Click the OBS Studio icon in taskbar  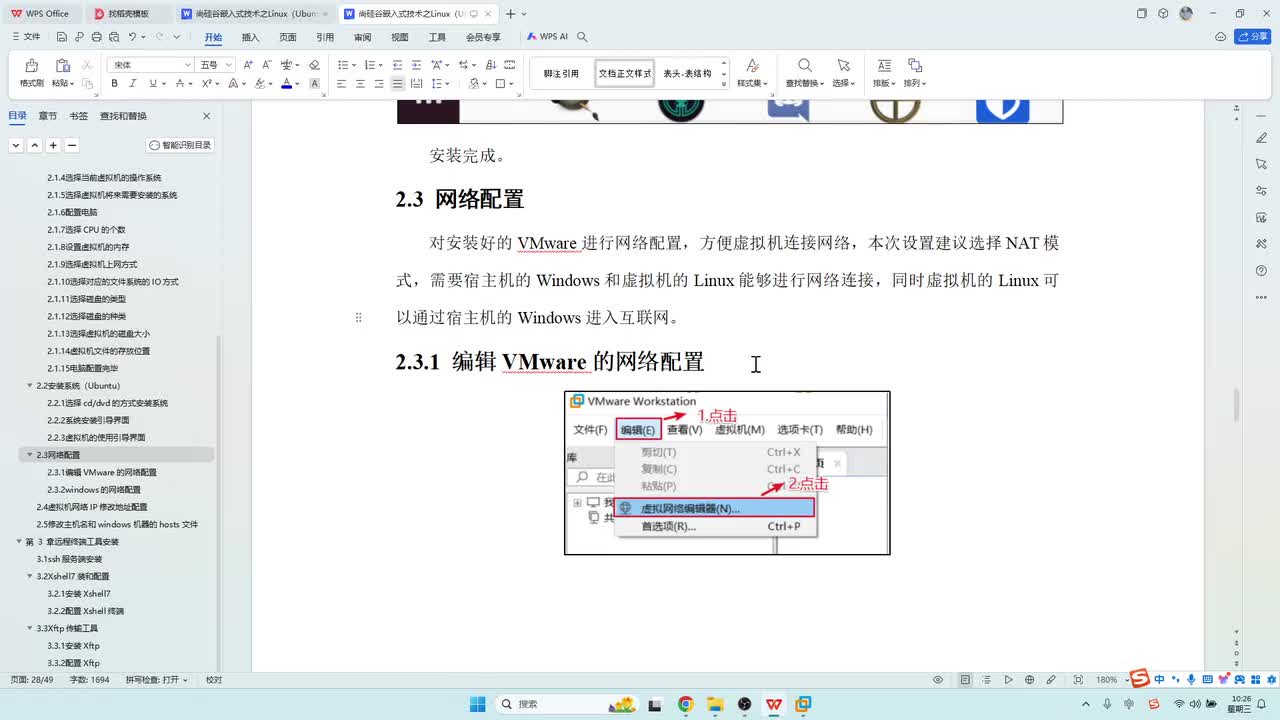click(744, 704)
